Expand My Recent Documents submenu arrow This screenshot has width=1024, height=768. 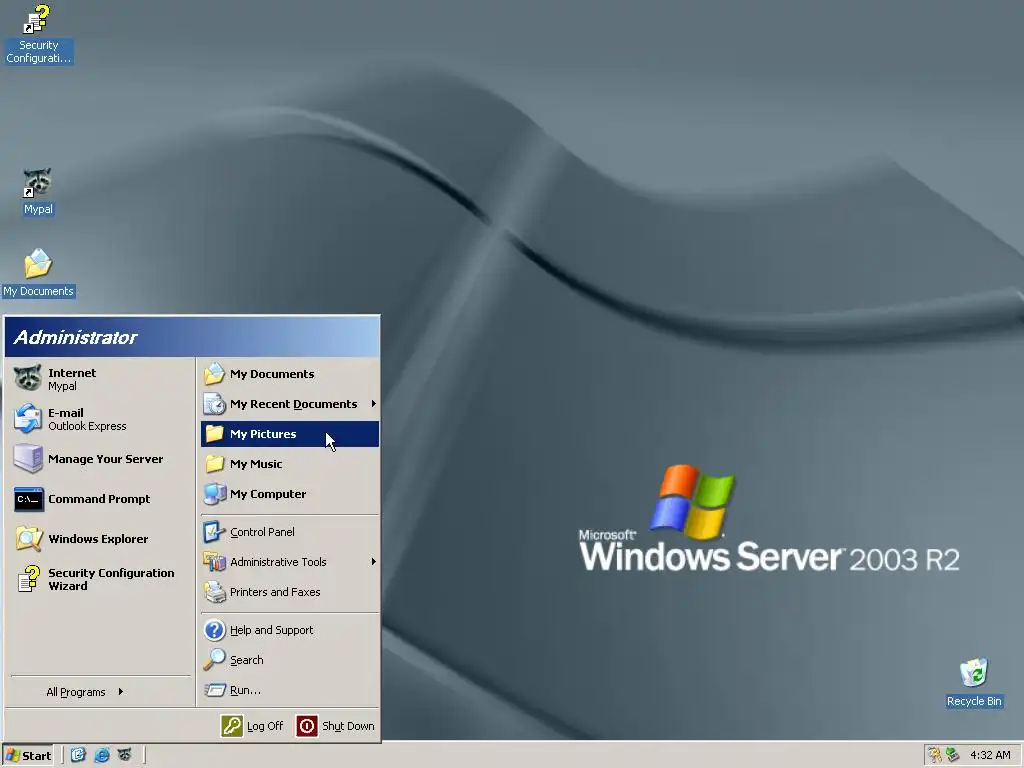pos(374,404)
